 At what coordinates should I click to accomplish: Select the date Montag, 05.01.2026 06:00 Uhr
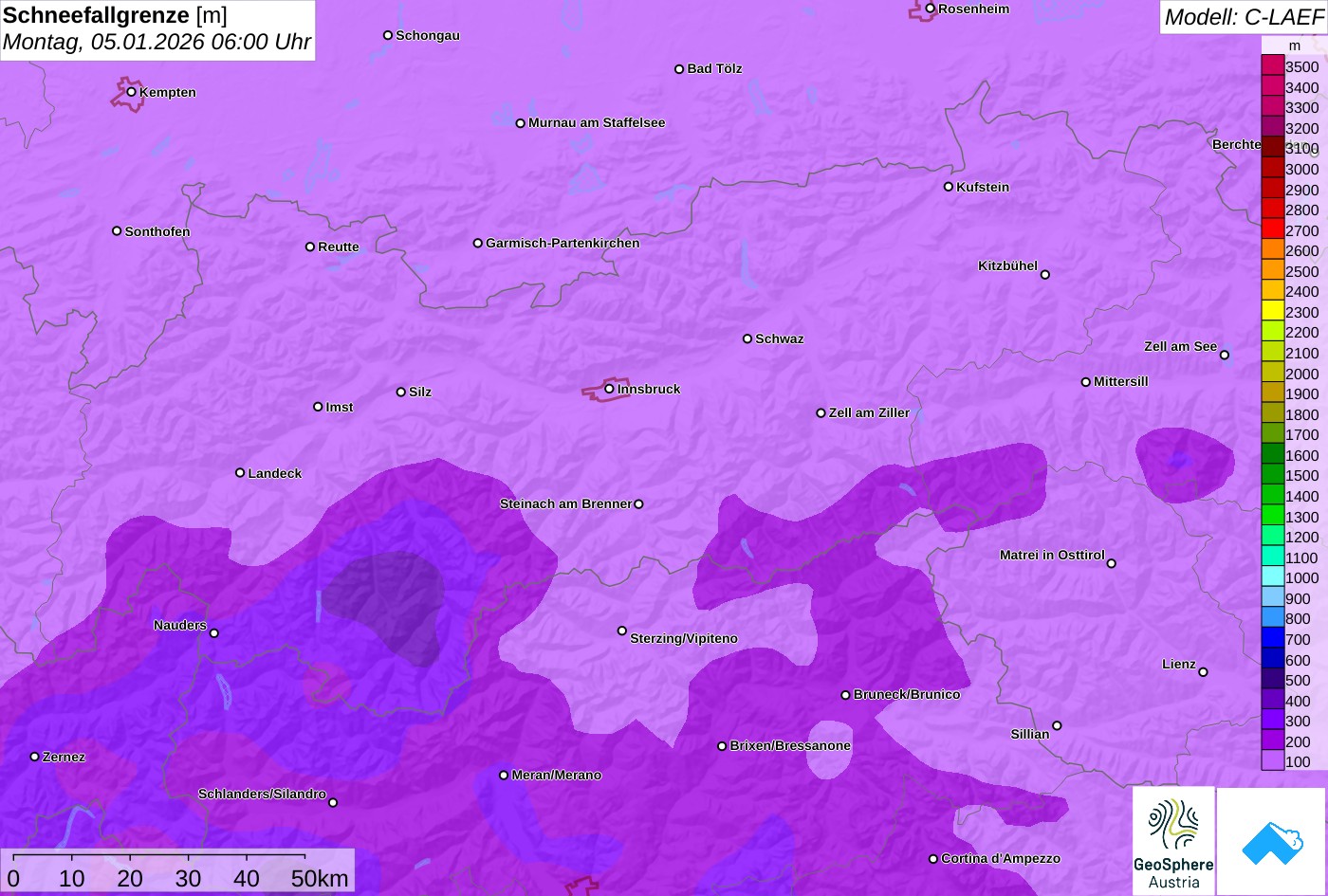(157, 43)
